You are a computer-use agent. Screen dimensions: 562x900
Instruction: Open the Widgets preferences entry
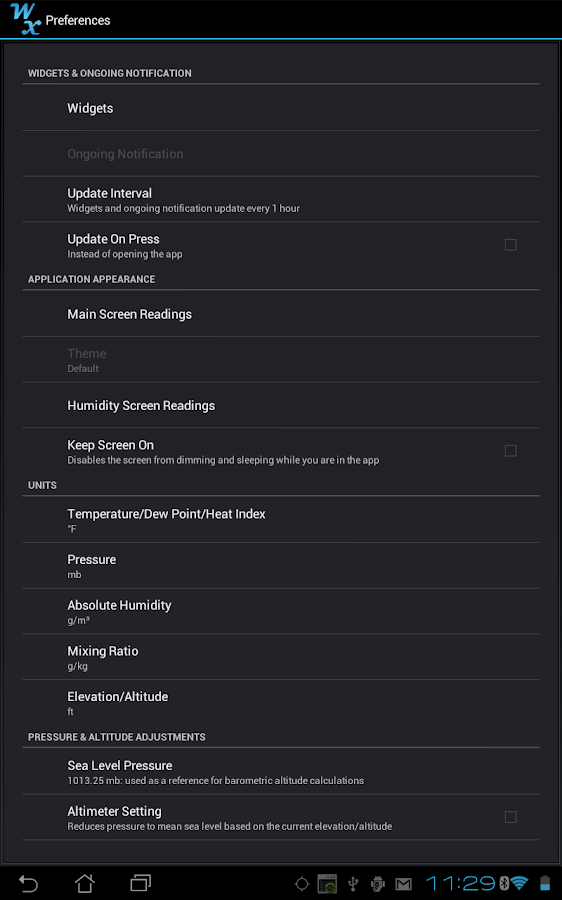281,108
